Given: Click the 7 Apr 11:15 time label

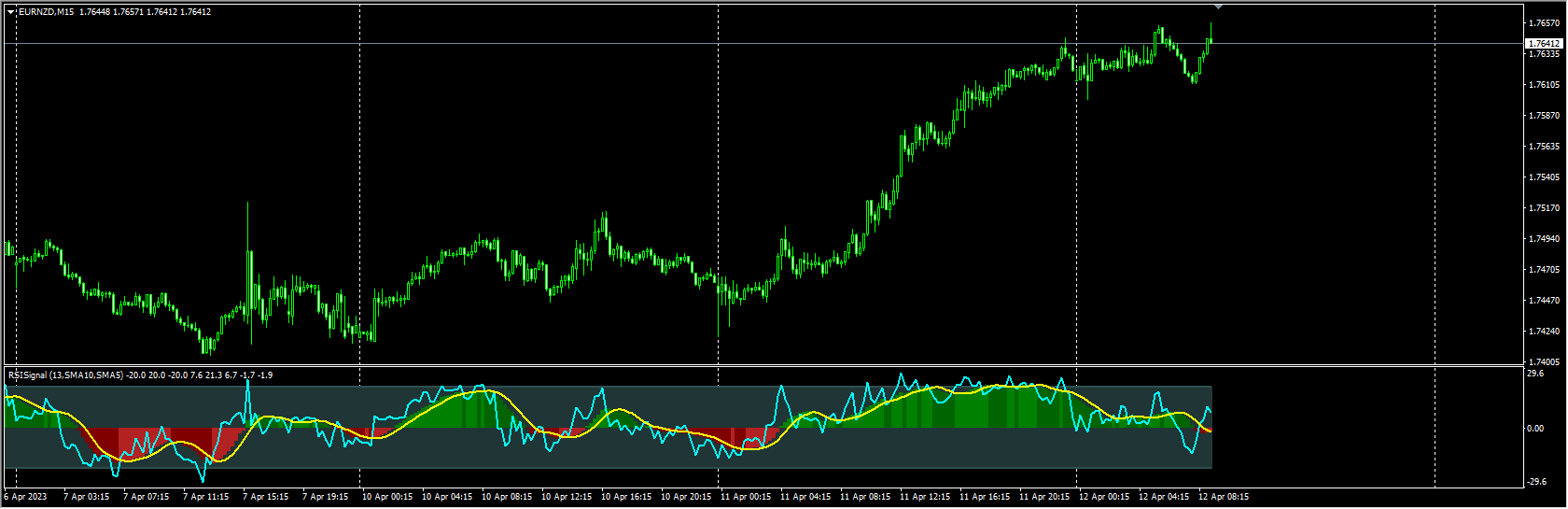Looking at the screenshot, I should [x=205, y=497].
